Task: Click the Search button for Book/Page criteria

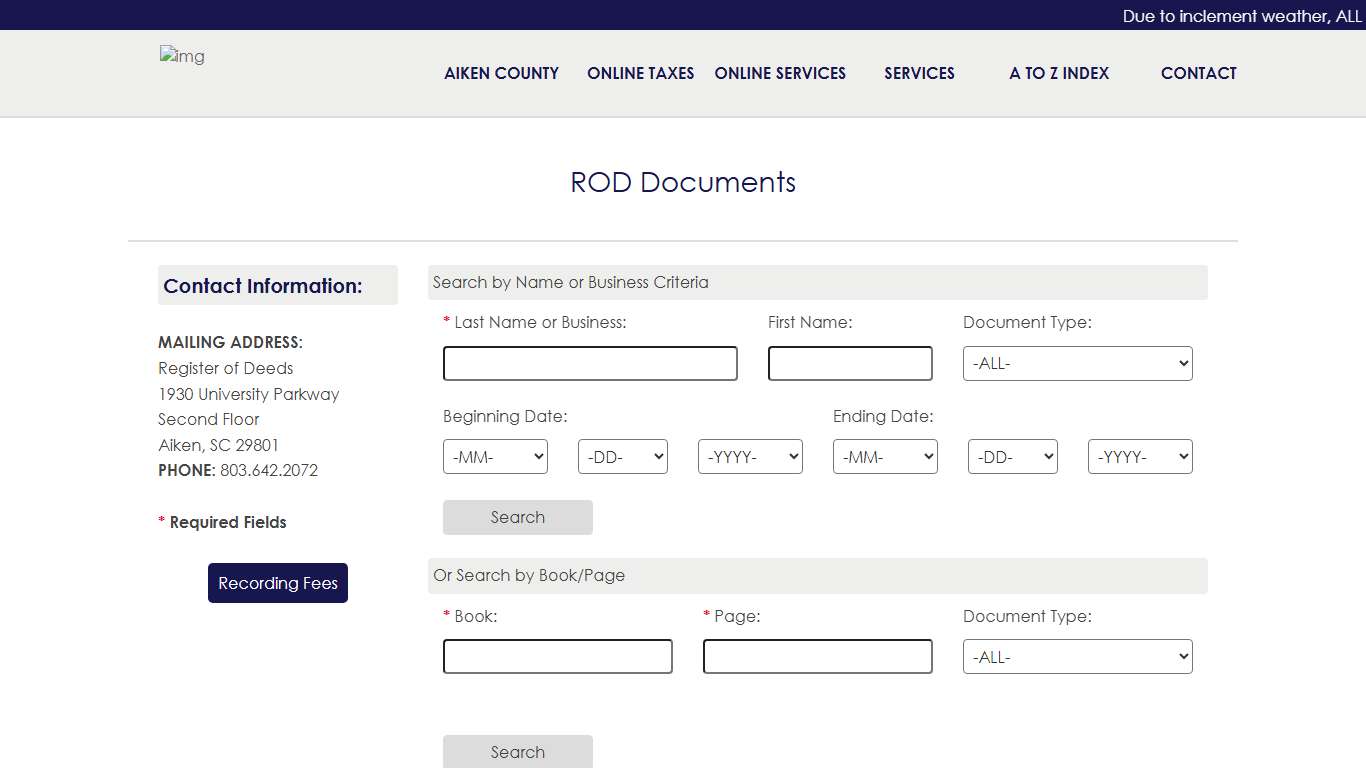Action: coord(517,751)
